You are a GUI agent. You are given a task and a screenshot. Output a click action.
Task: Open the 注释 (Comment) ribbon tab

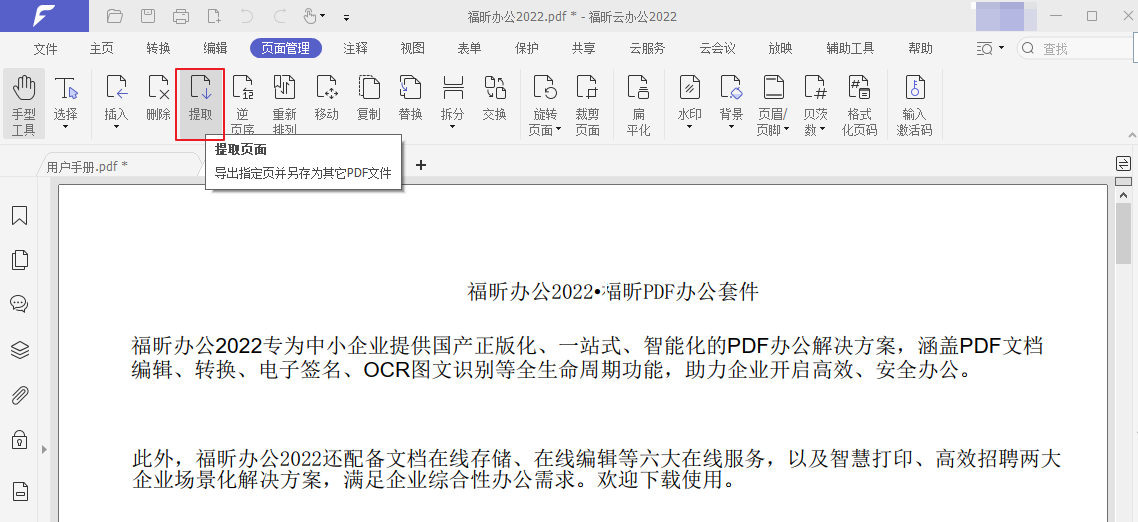355,48
